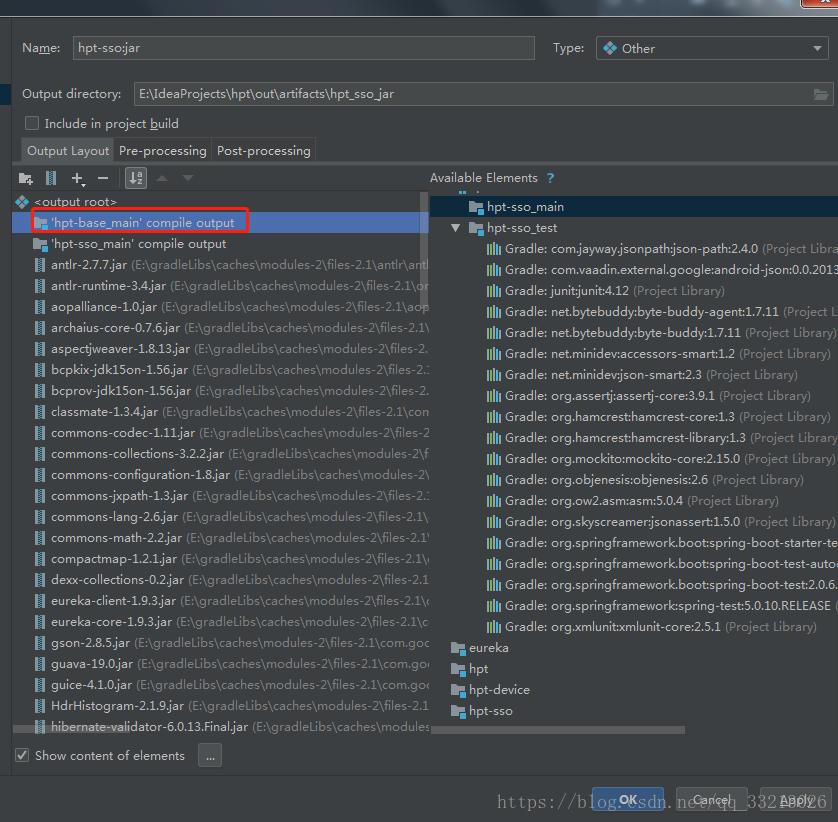
Task: Select 'hpt-sso_main' compile output row
Action: point(220,244)
